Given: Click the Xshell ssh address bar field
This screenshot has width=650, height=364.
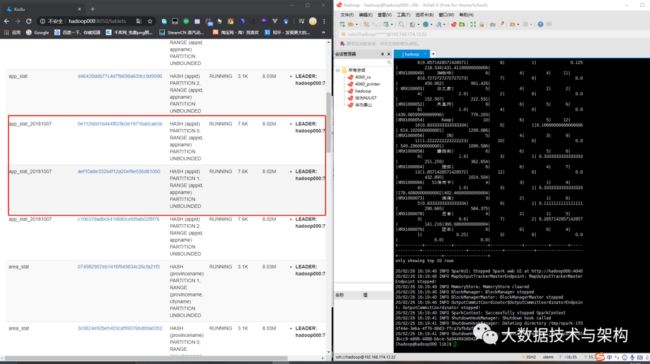Looking at the screenshot, I should pos(491,34).
